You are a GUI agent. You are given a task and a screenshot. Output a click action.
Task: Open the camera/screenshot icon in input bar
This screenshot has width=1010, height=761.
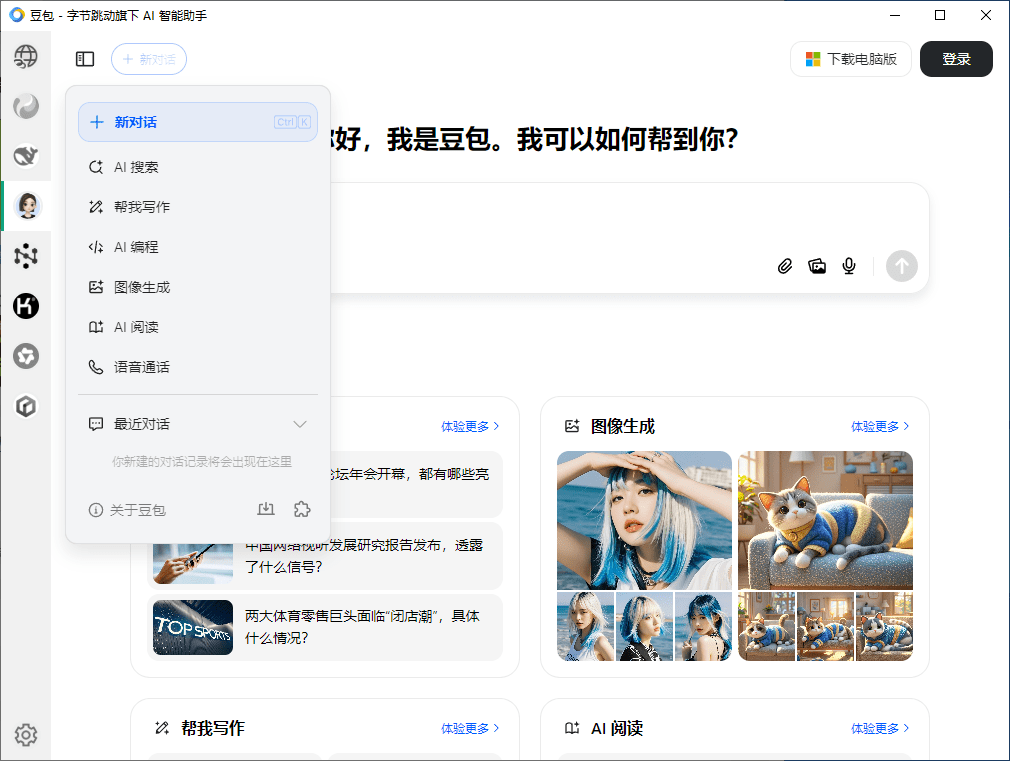pyautogui.click(x=817, y=266)
